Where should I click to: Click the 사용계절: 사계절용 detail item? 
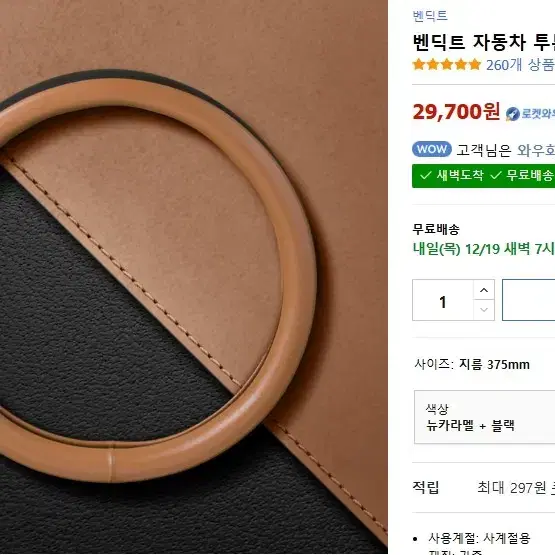pos(479,538)
